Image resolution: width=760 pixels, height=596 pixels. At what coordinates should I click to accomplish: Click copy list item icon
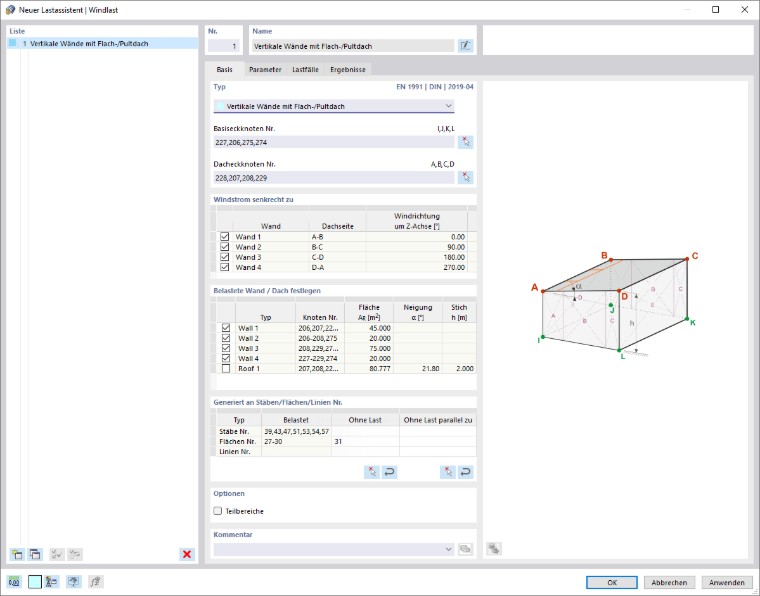coord(35,554)
